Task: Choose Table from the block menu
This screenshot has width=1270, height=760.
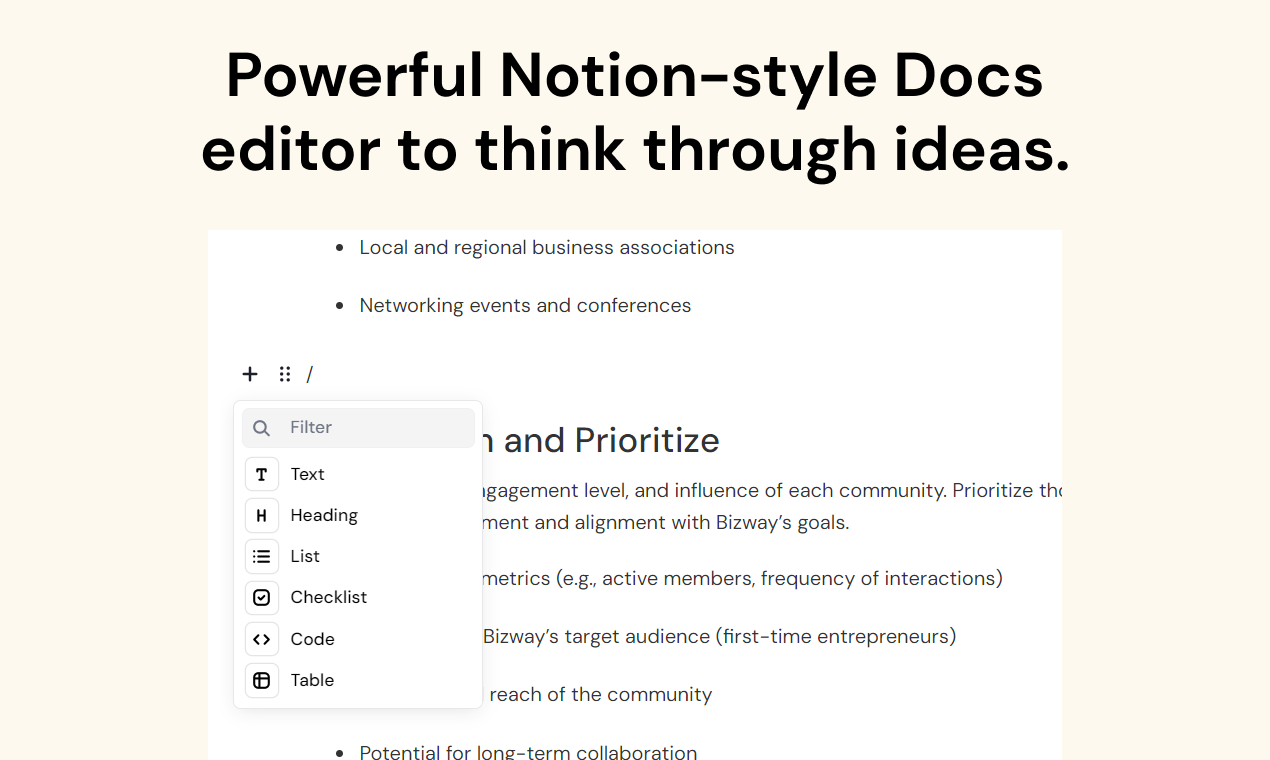Action: point(358,680)
